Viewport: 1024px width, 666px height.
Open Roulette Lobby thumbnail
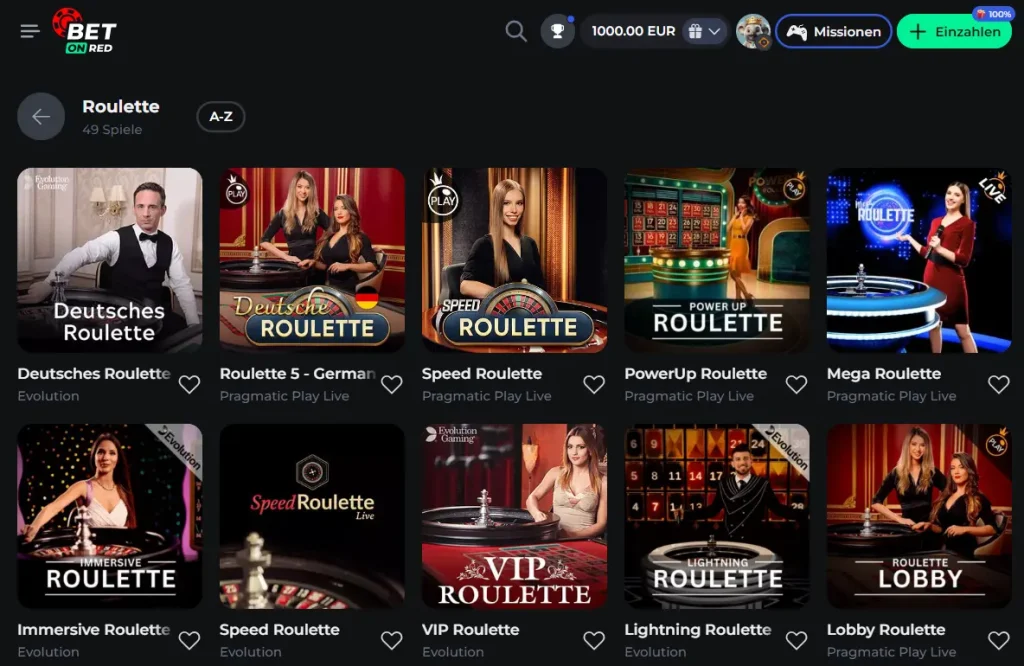coord(920,516)
